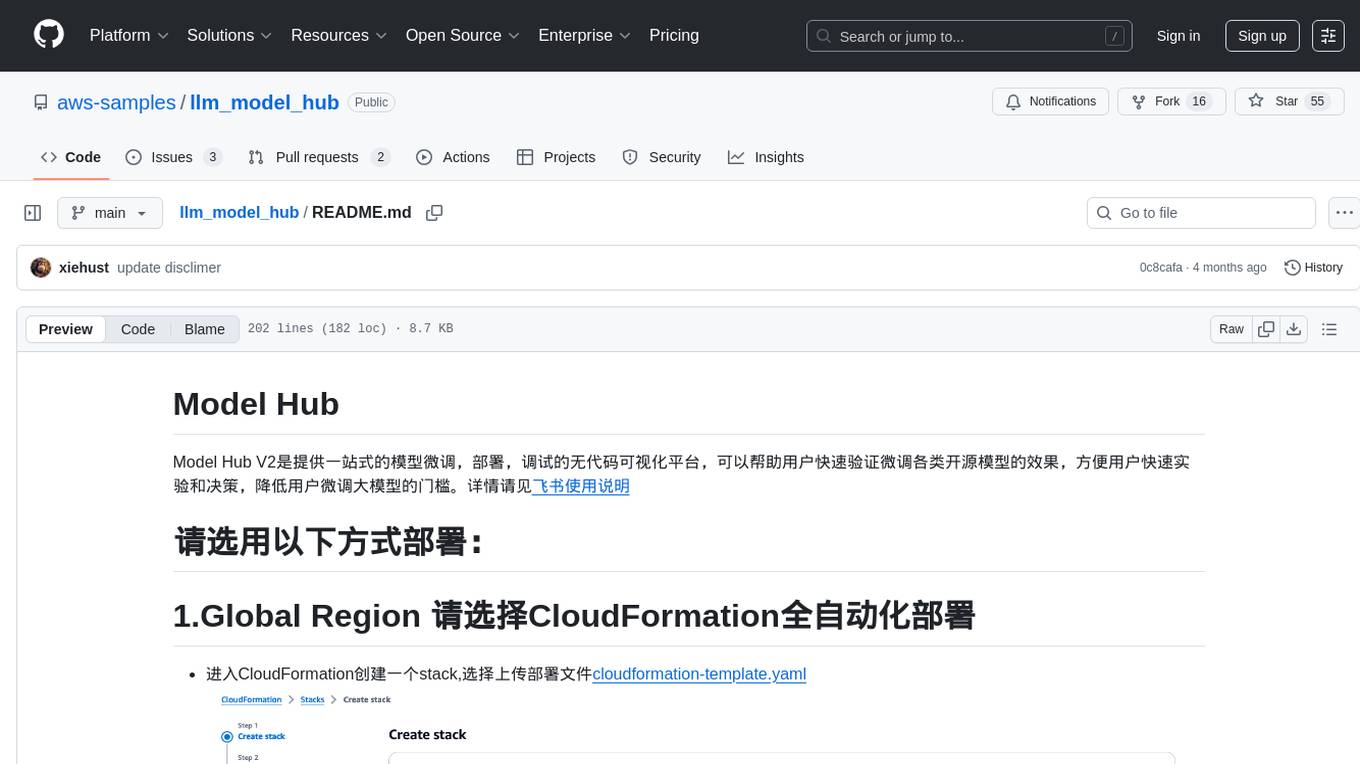This screenshot has width=1360, height=764.
Task: Switch to the Issues tab
Action: click(x=173, y=157)
